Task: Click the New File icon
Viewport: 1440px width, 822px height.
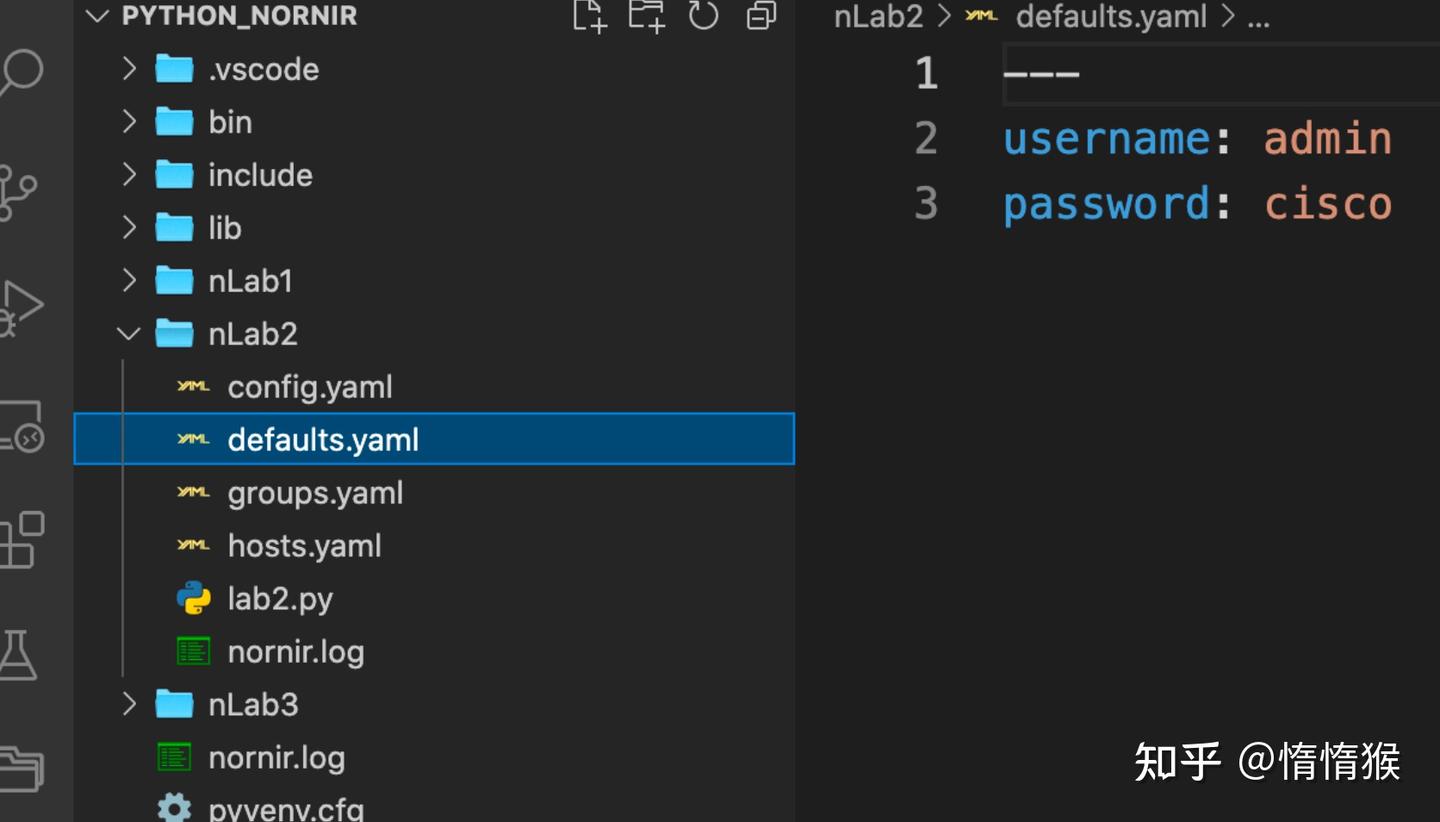Action: click(x=589, y=17)
